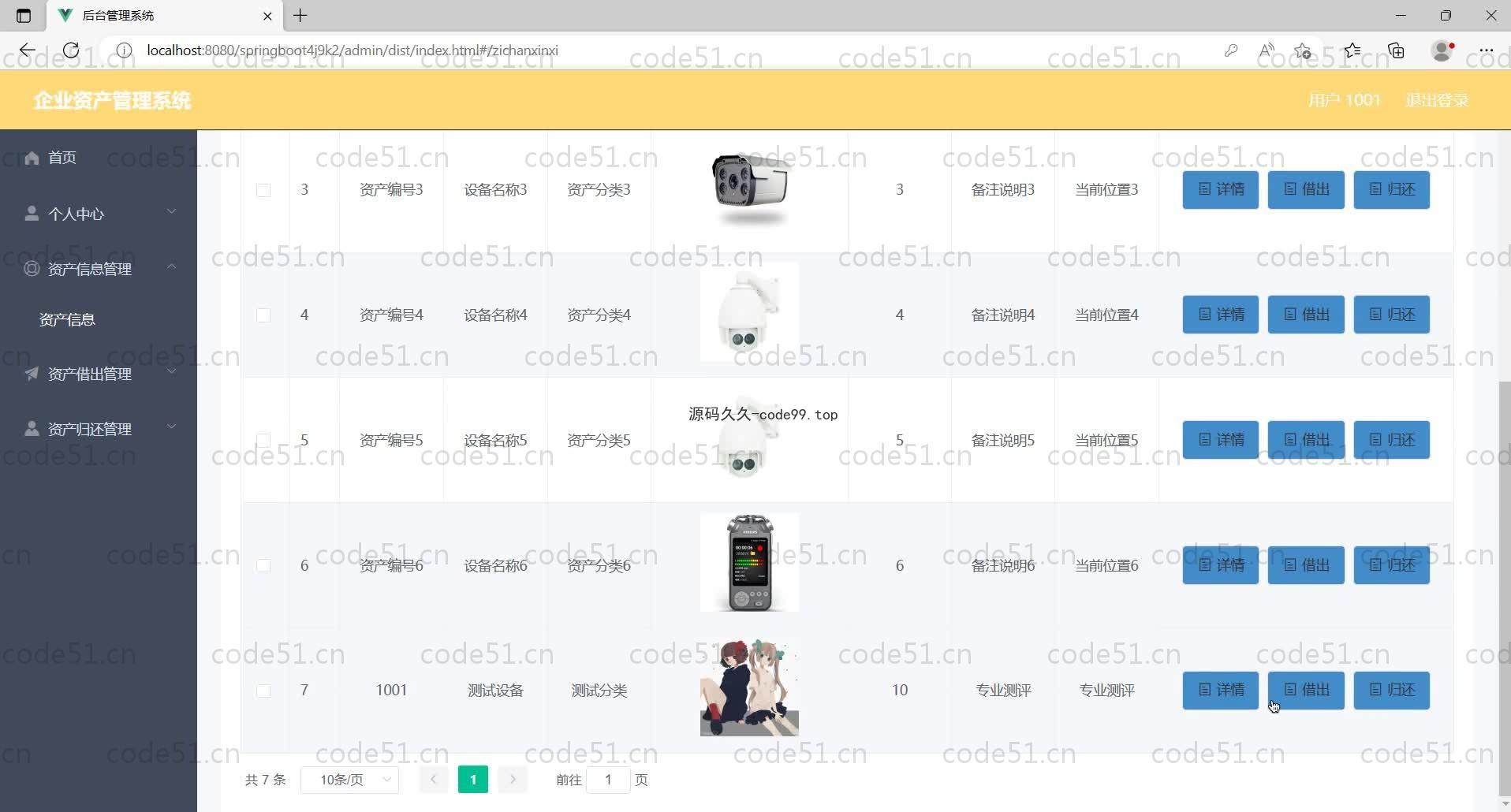Open the browser favorites star icon

1352,50
